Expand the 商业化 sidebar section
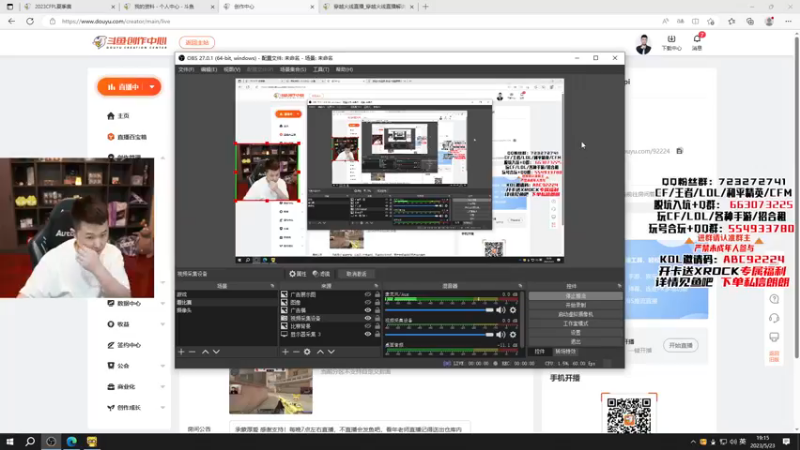Image resolution: width=800 pixels, height=450 pixels. coord(163,387)
